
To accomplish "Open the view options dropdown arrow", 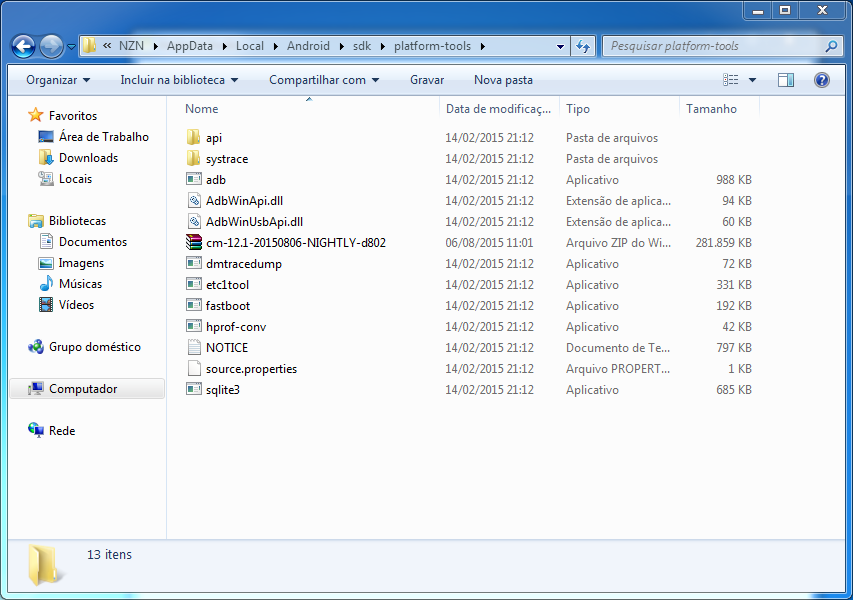I will point(752,80).
